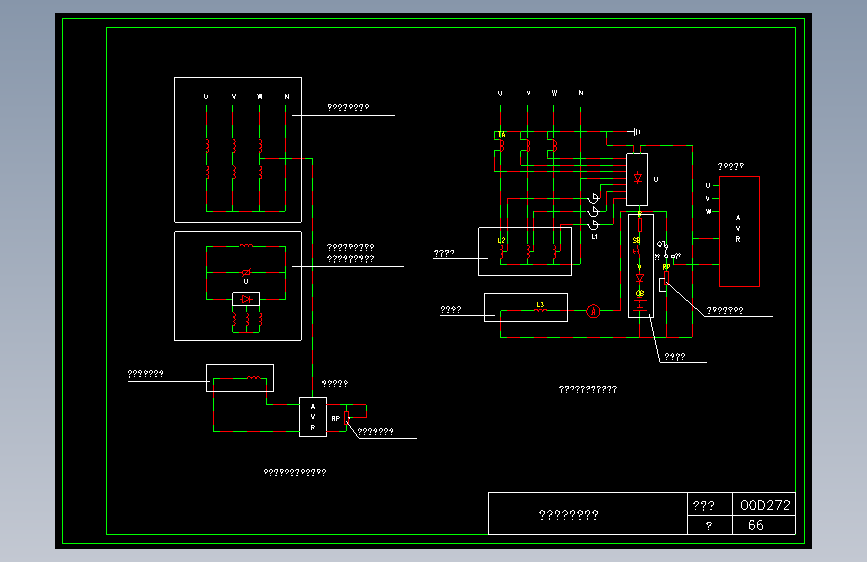
Task: Click the N phase label in right diagram
Action: click(x=581, y=93)
